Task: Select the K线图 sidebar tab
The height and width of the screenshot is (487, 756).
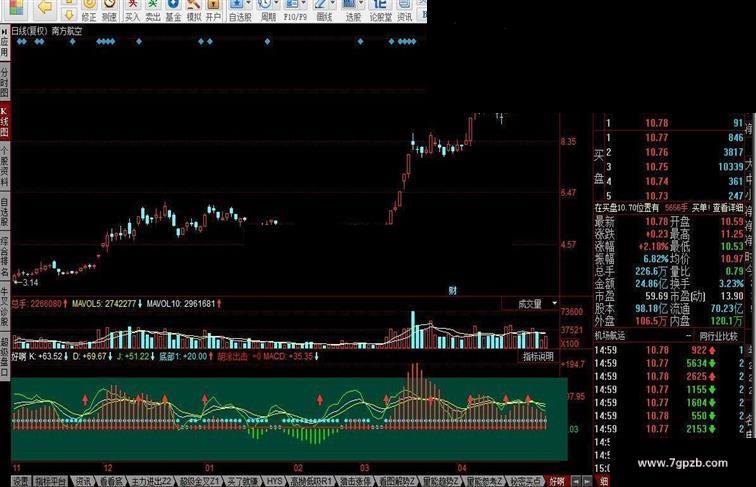Action: (4, 122)
